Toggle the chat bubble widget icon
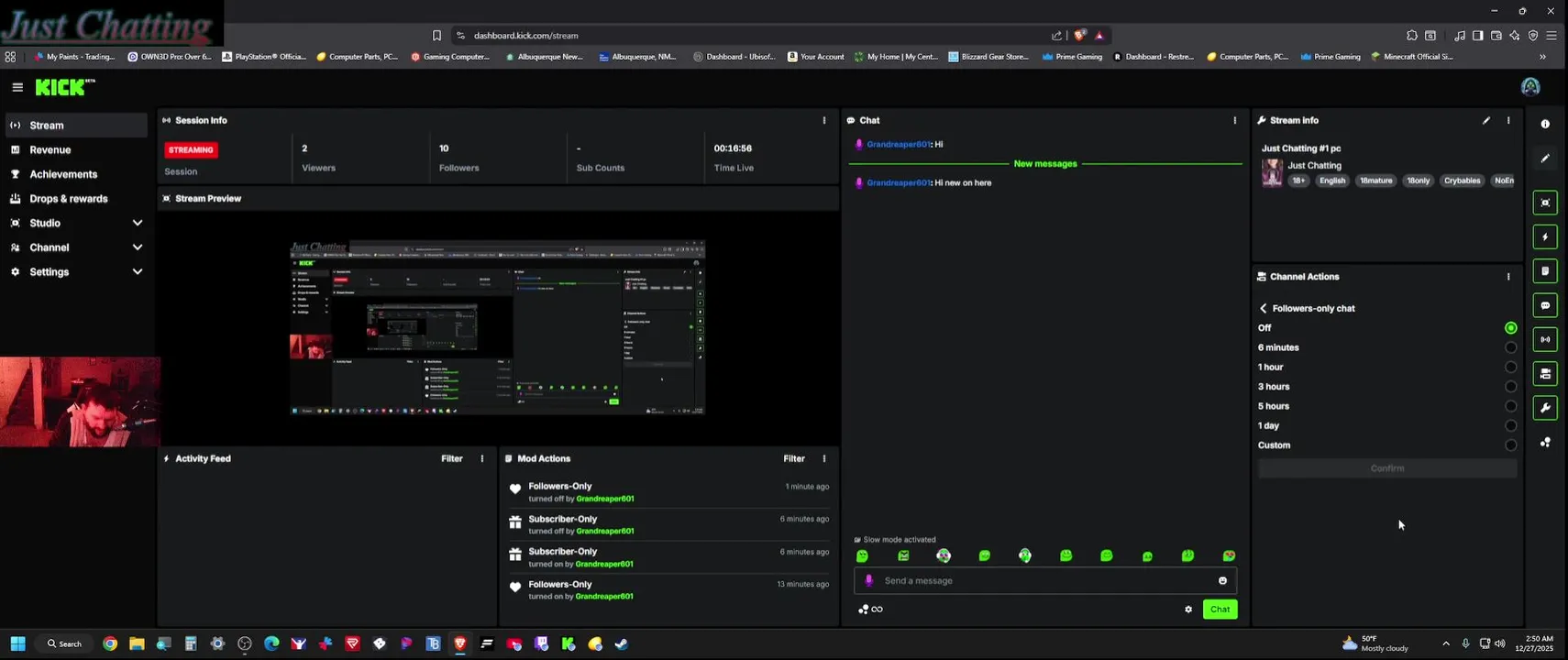Viewport: 1568px width, 660px height. tap(1545, 305)
